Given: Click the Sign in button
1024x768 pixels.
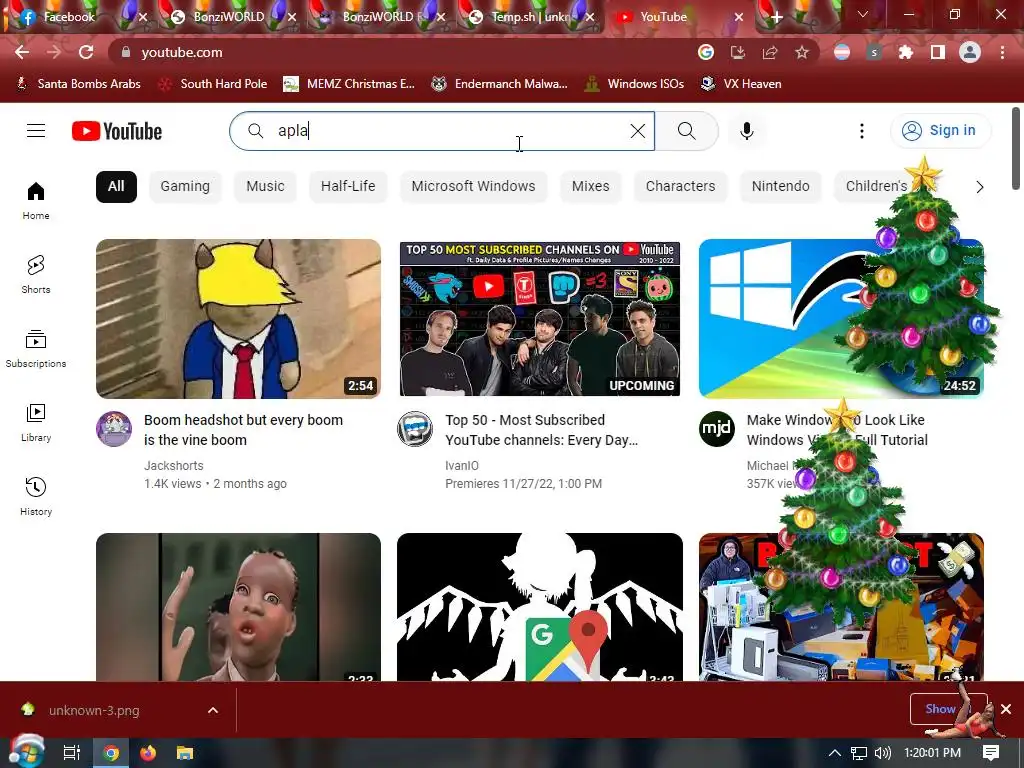Looking at the screenshot, I should (940, 131).
